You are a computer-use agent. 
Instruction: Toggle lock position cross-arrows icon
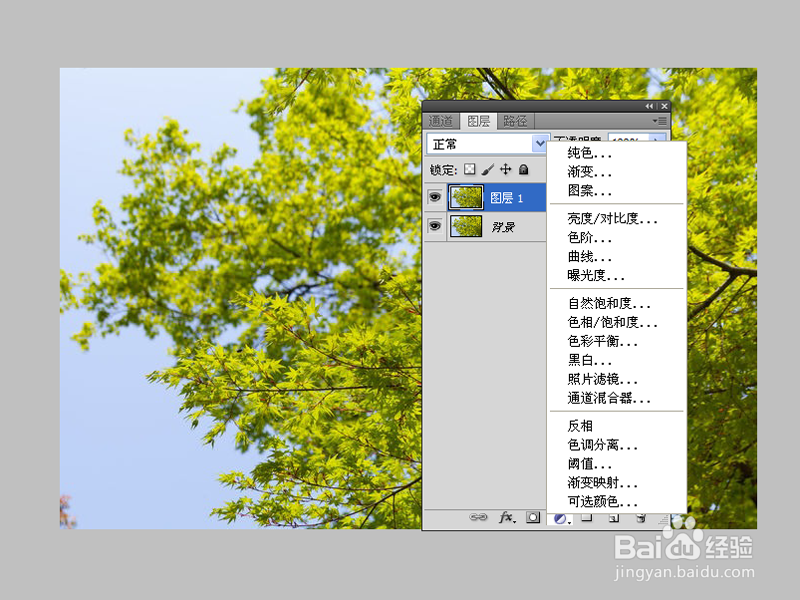click(505, 169)
